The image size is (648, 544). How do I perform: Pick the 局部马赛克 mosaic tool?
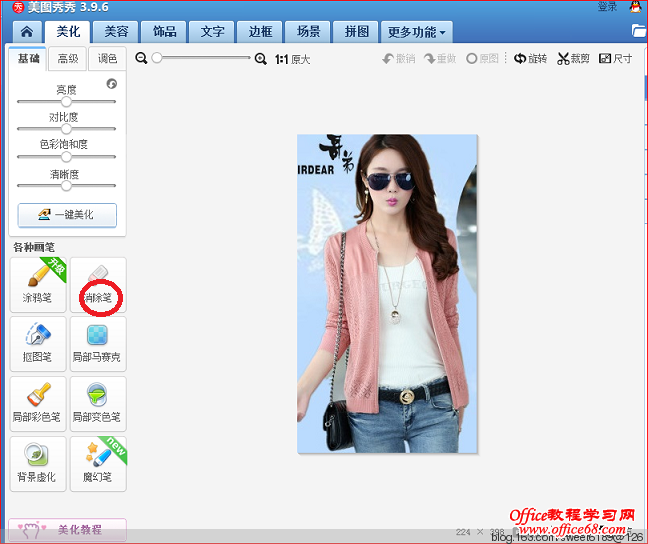(x=98, y=343)
